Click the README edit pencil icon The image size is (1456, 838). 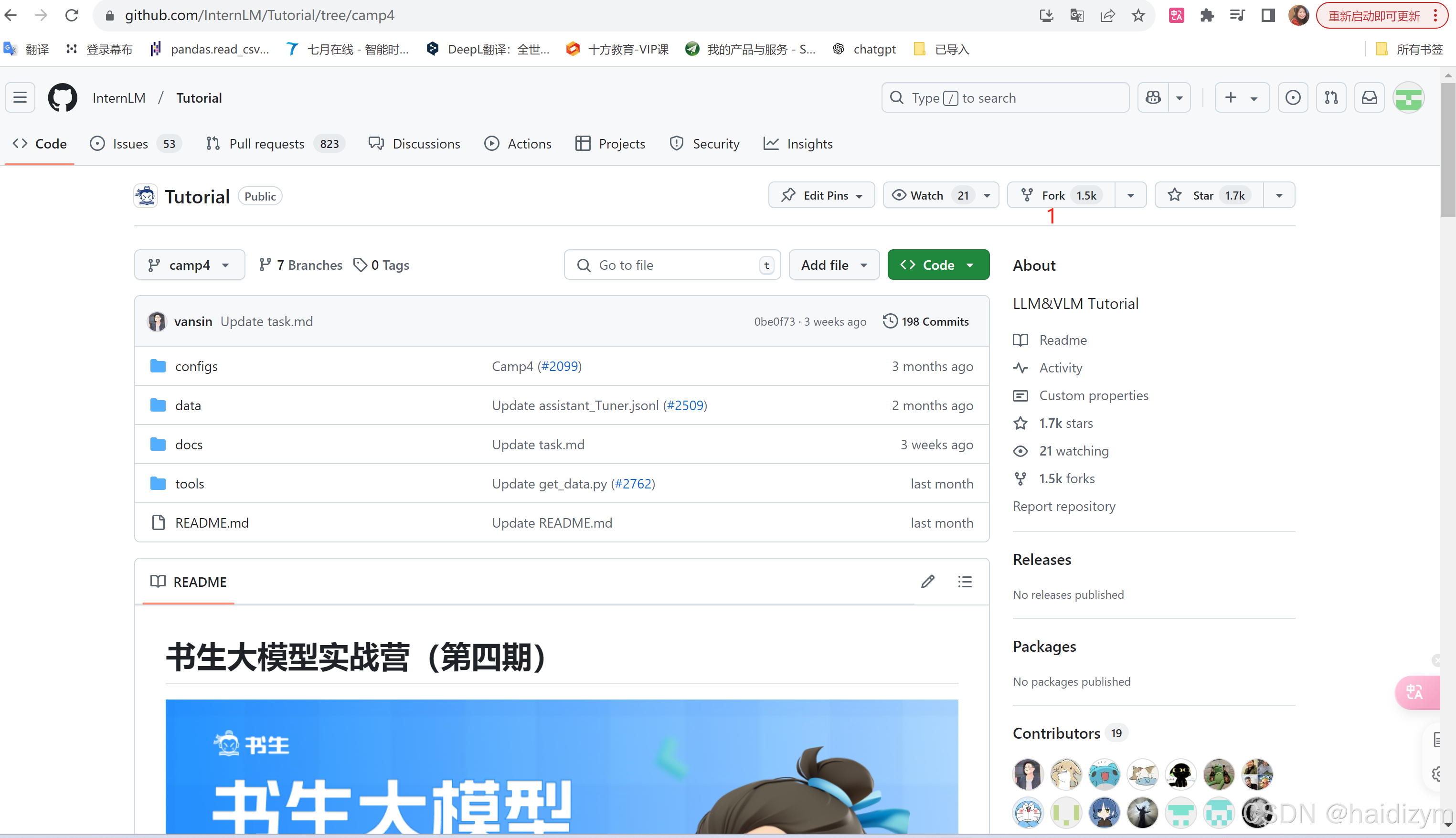click(x=927, y=581)
